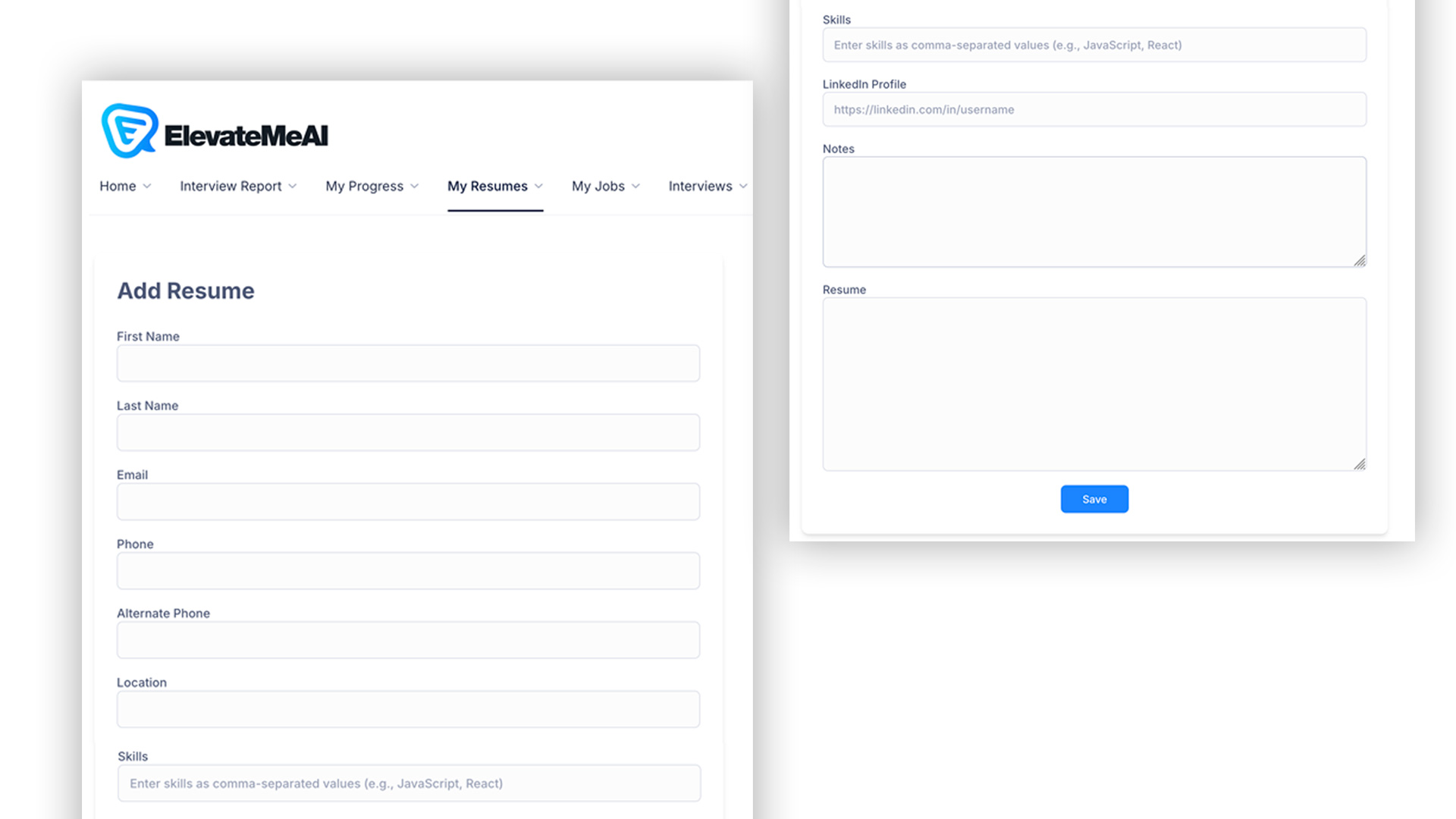Viewport: 1456px width, 819px height.
Task: Click the ElevateMeAI logo icon
Action: coord(130,131)
